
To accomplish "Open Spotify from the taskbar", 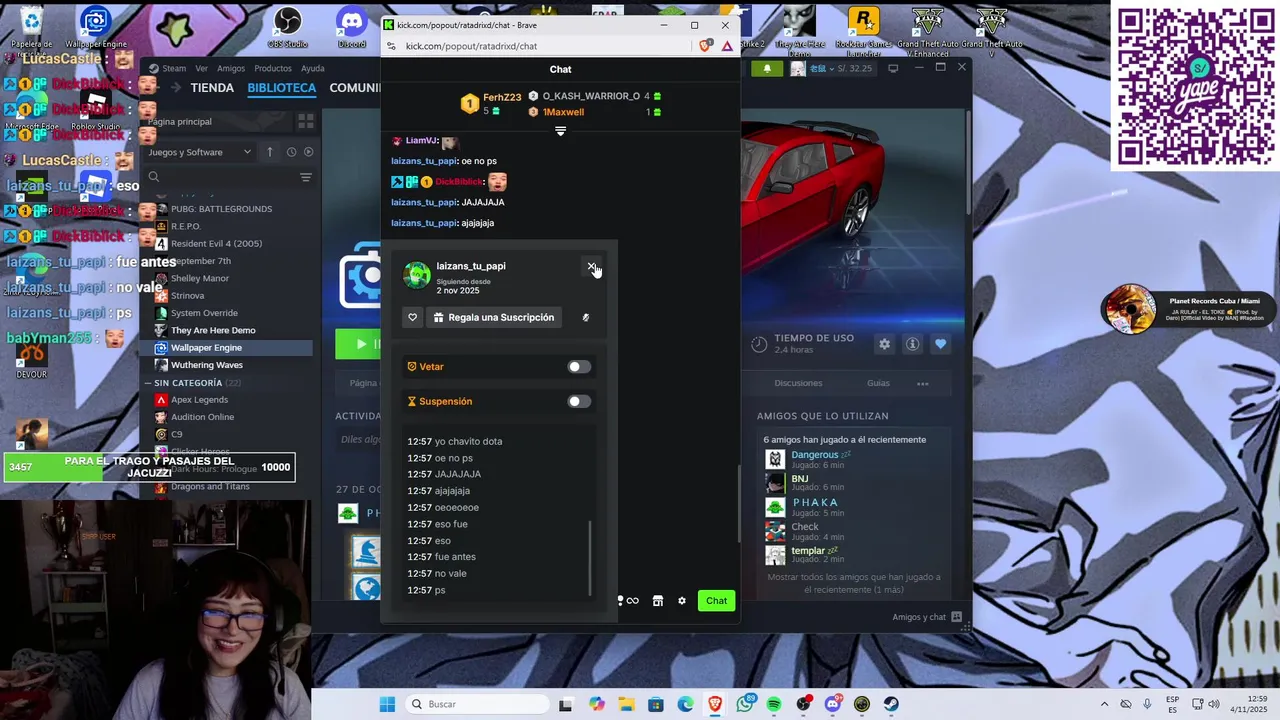I will 774,704.
